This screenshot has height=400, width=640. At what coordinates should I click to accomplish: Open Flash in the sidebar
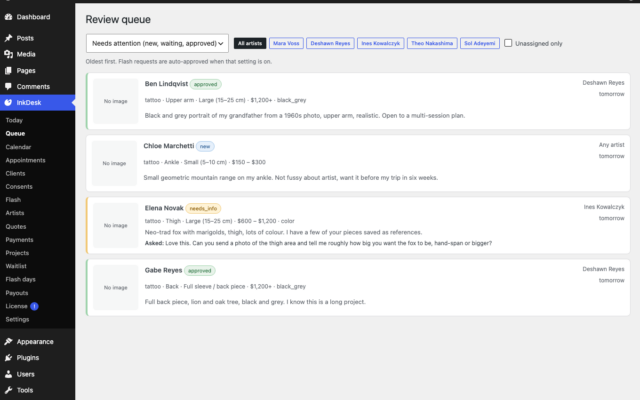coord(13,200)
